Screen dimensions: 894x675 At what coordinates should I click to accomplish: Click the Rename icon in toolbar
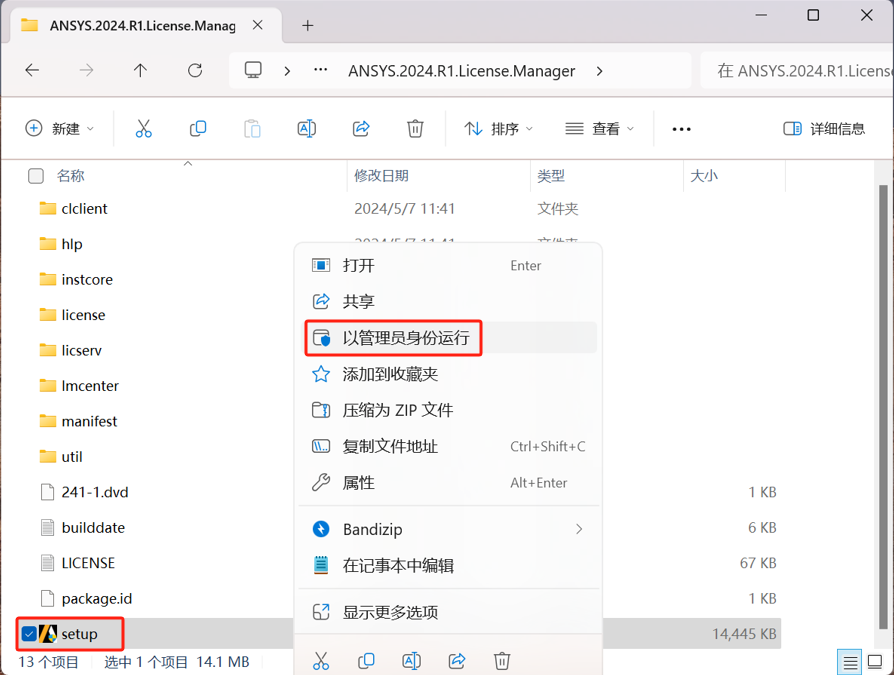[306, 129]
